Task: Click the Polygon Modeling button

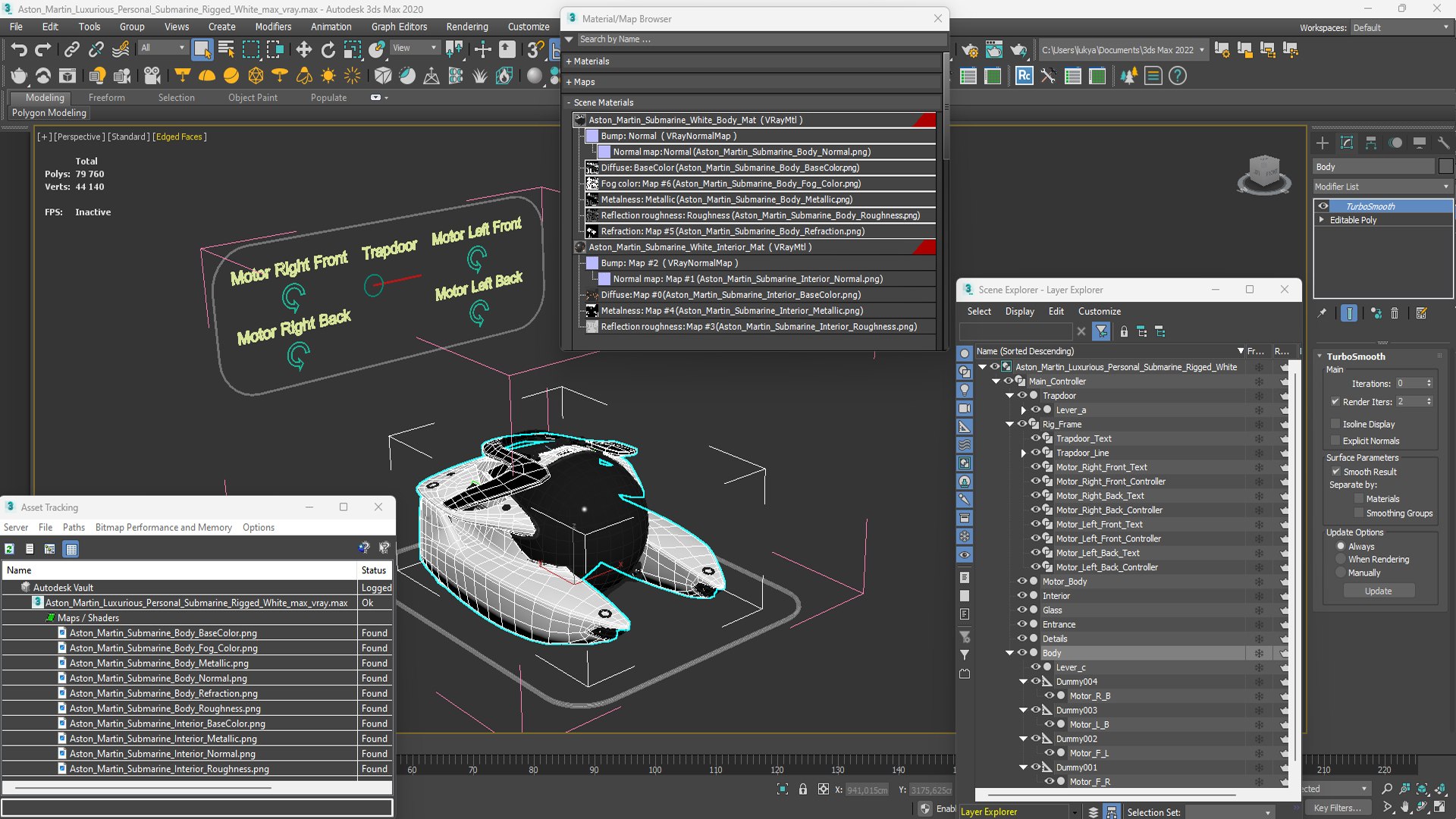Action: point(49,113)
